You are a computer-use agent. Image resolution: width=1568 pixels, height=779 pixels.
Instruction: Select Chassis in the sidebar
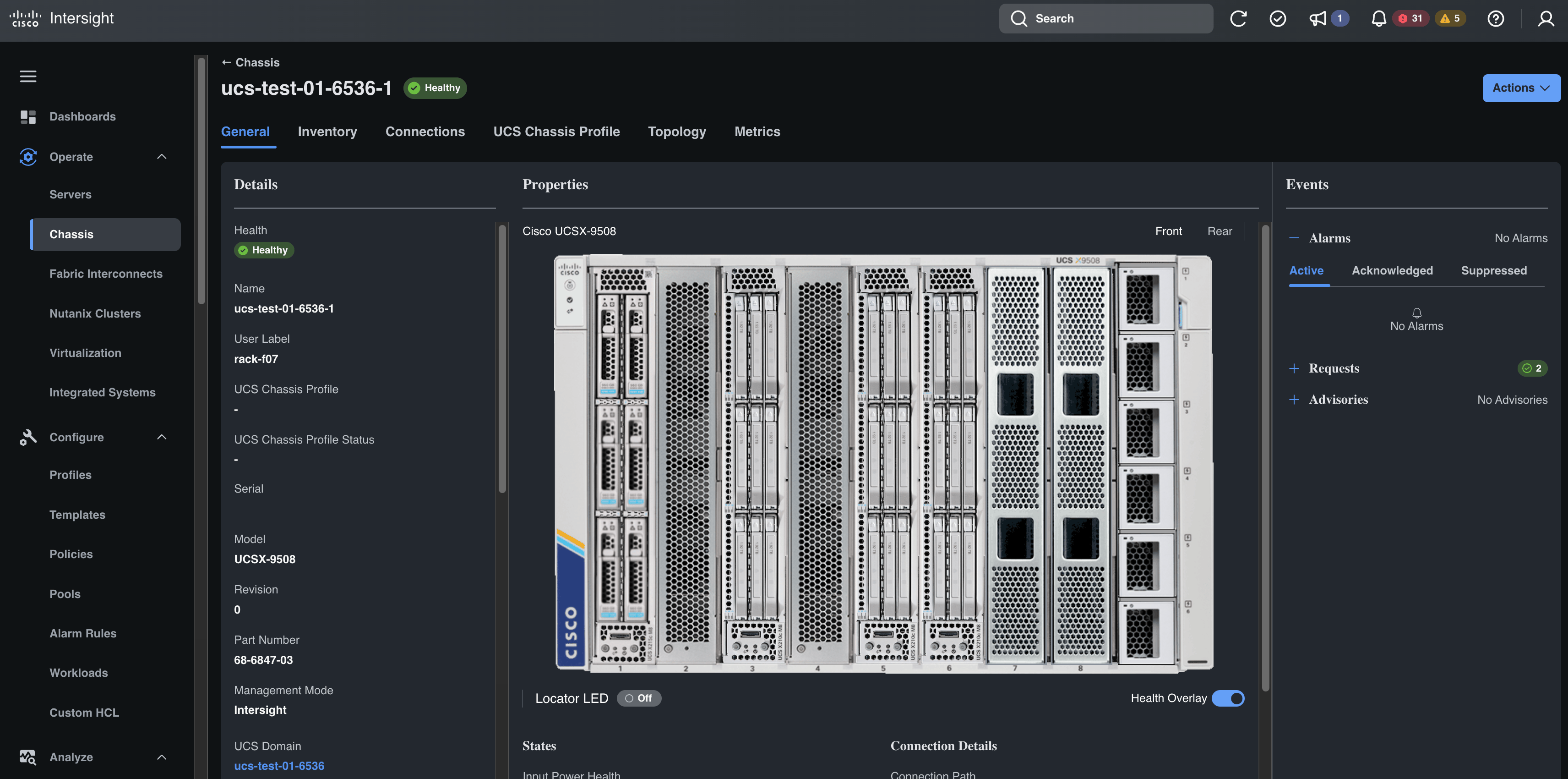[x=105, y=235]
